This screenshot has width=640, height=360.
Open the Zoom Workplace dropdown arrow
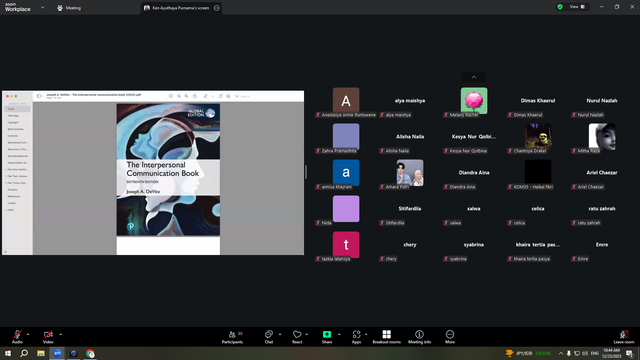pos(42,7)
